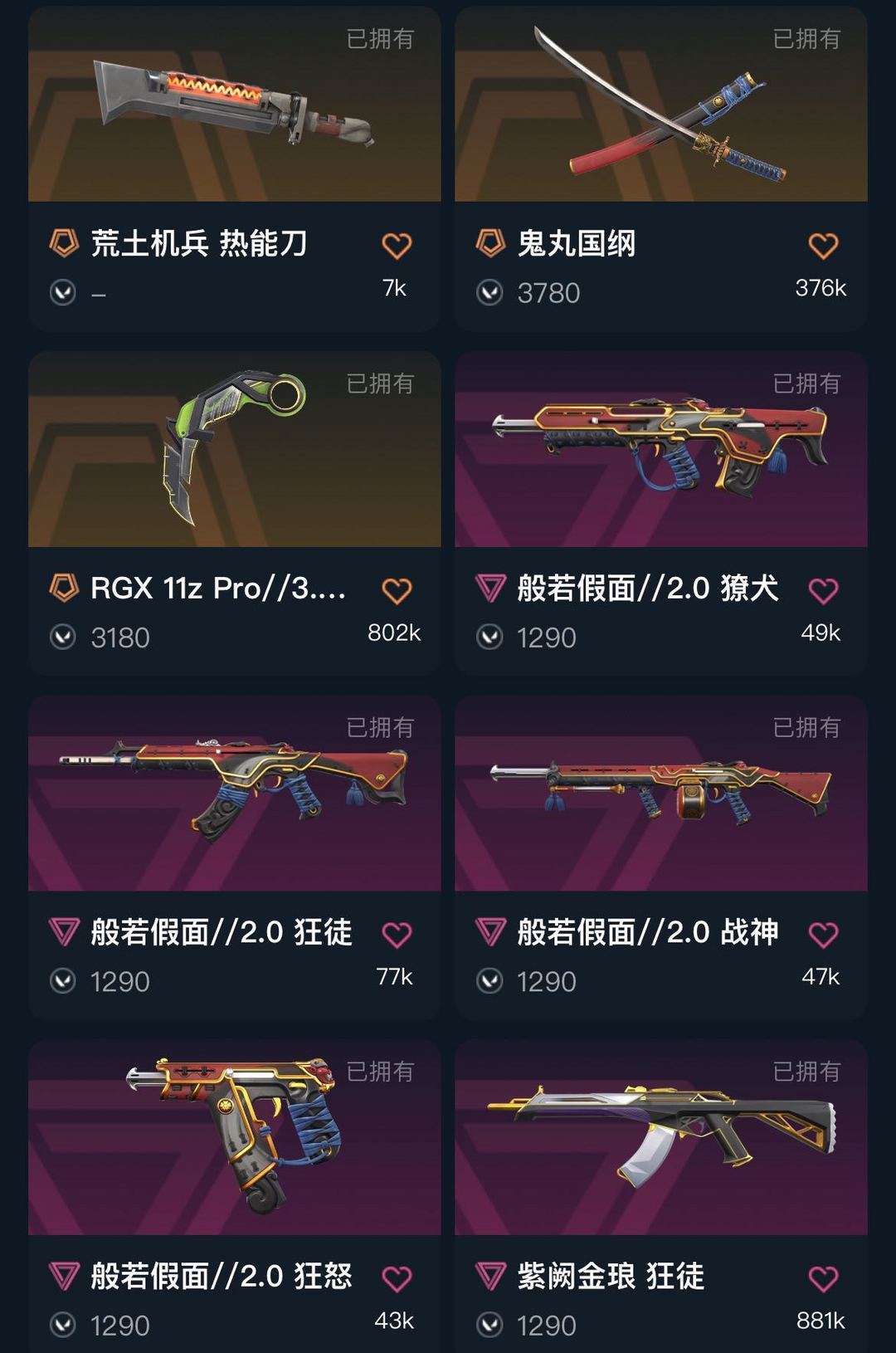Screen dimensions: 896x1353
Task: Favorite the 荒土机兵 热能刀 skin with its heart
Action: [397, 246]
